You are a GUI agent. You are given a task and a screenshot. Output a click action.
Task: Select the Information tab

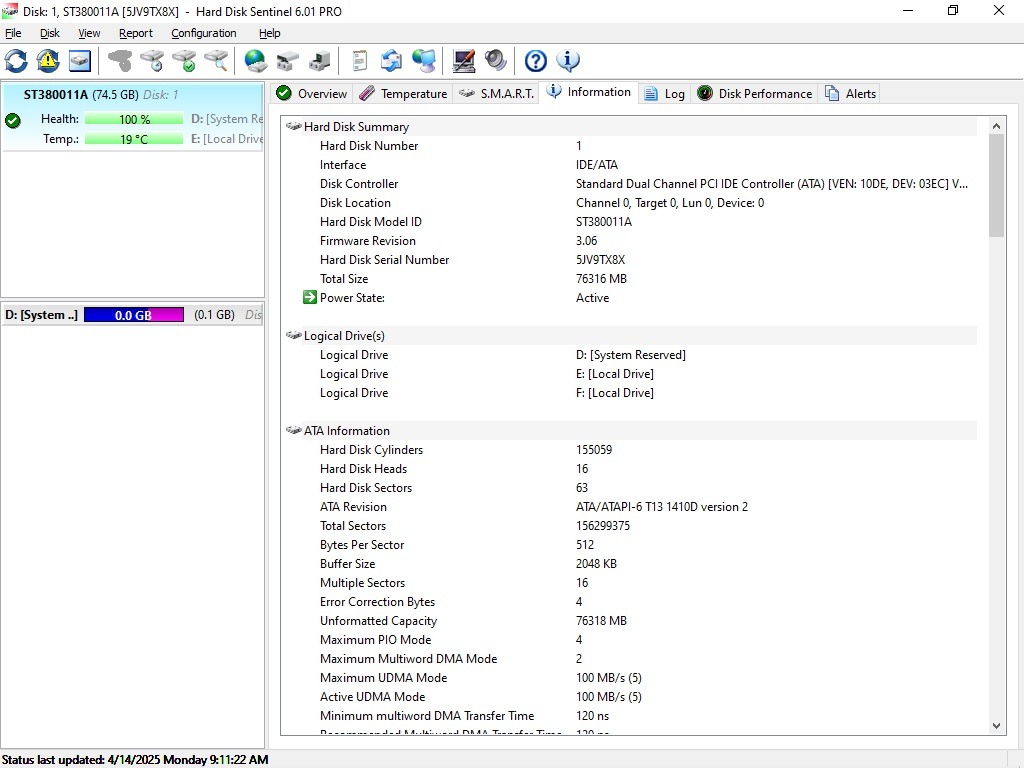(589, 92)
